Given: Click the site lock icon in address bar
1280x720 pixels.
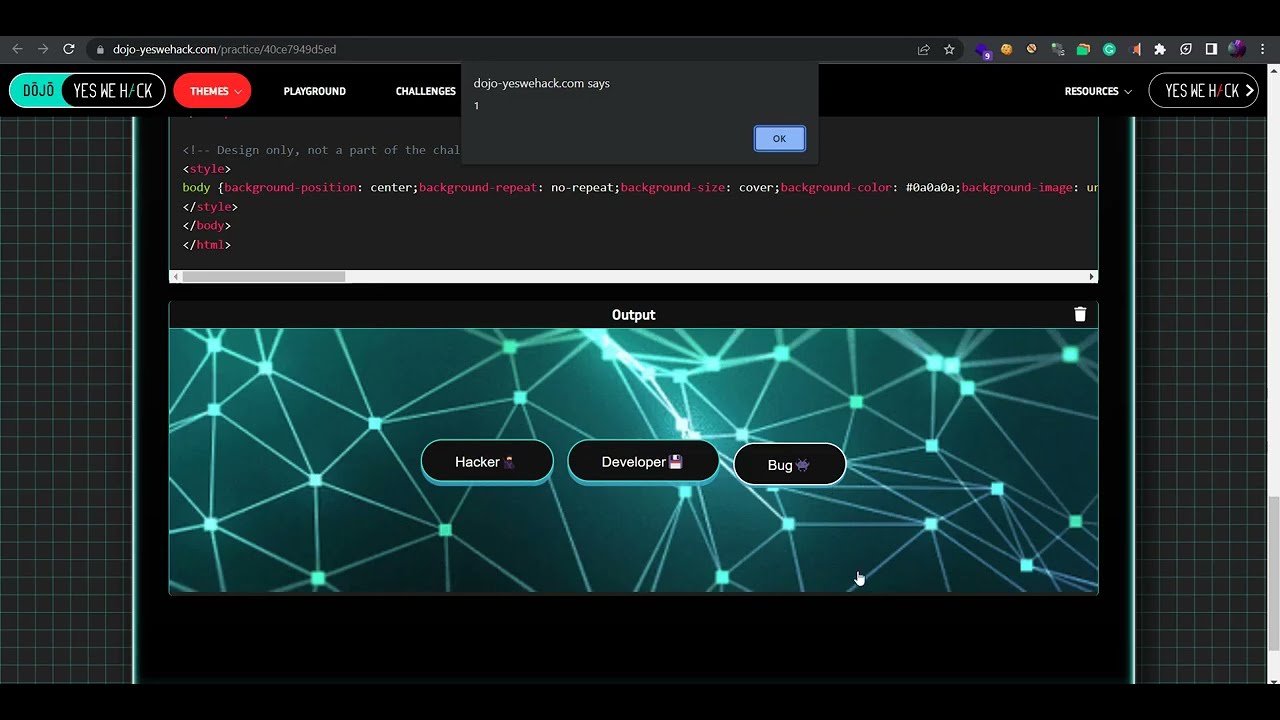Looking at the screenshot, I should point(100,49).
